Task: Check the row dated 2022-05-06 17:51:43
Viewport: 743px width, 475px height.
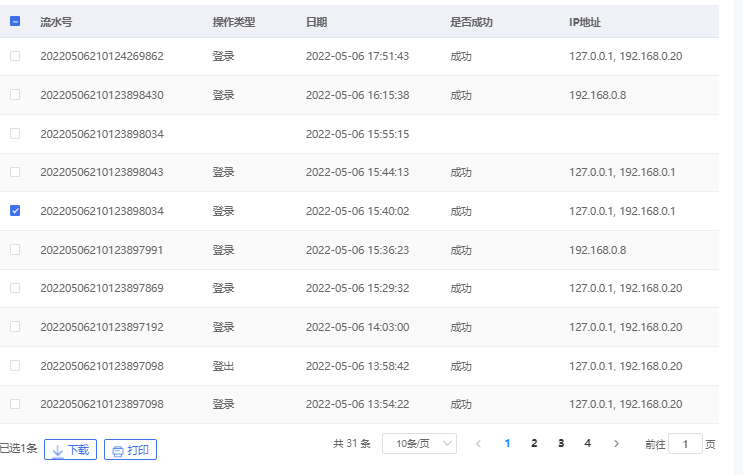Action: click(x=15, y=56)
